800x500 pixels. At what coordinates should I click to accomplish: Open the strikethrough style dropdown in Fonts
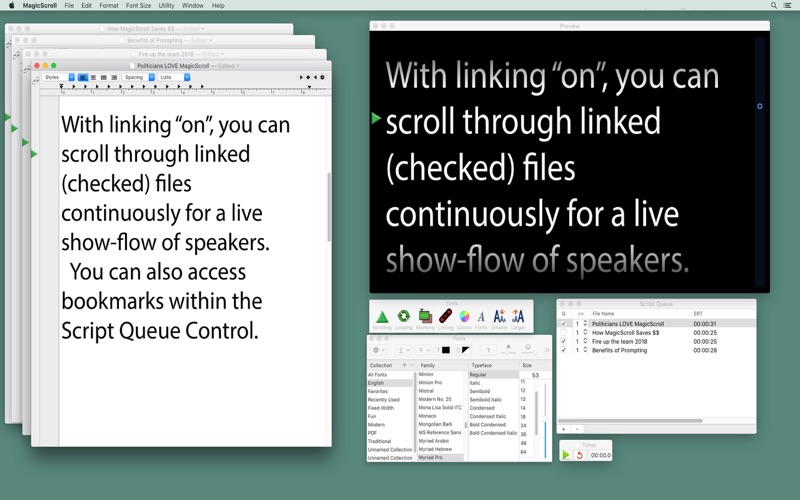point(423,350)
